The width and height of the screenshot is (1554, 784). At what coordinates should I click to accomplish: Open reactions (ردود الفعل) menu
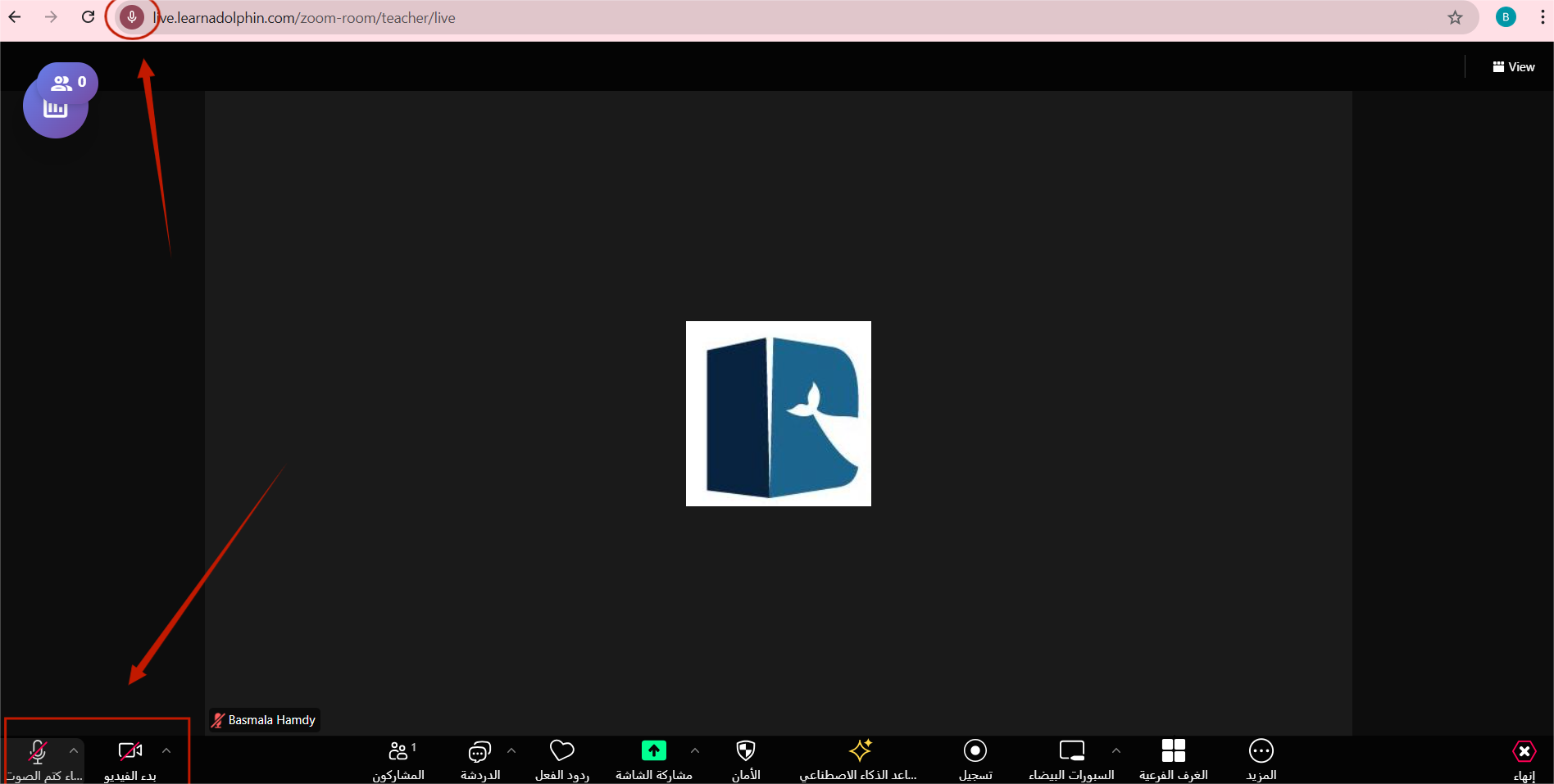[561, 759]
